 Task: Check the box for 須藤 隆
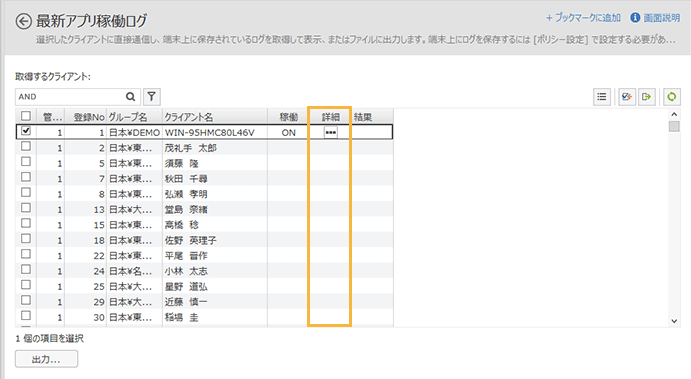(x=26, y=161)
